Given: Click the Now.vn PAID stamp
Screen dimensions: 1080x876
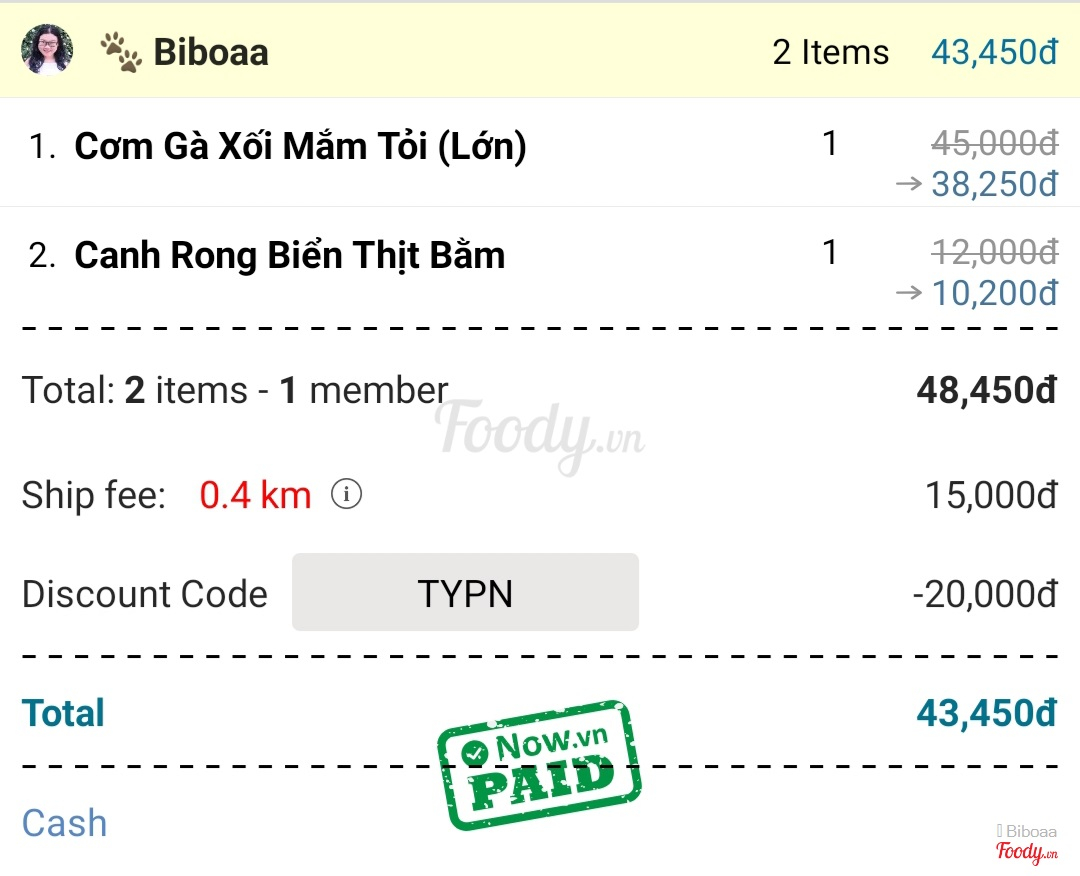Looking at the screenshot, I should (538, 763).
